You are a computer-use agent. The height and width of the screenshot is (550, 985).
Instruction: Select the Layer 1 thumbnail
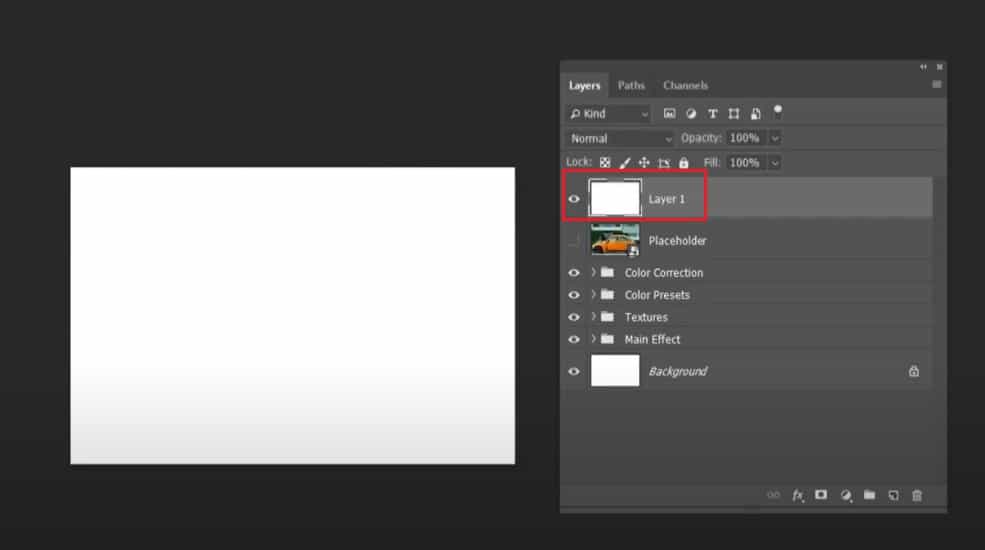[615, 198]
